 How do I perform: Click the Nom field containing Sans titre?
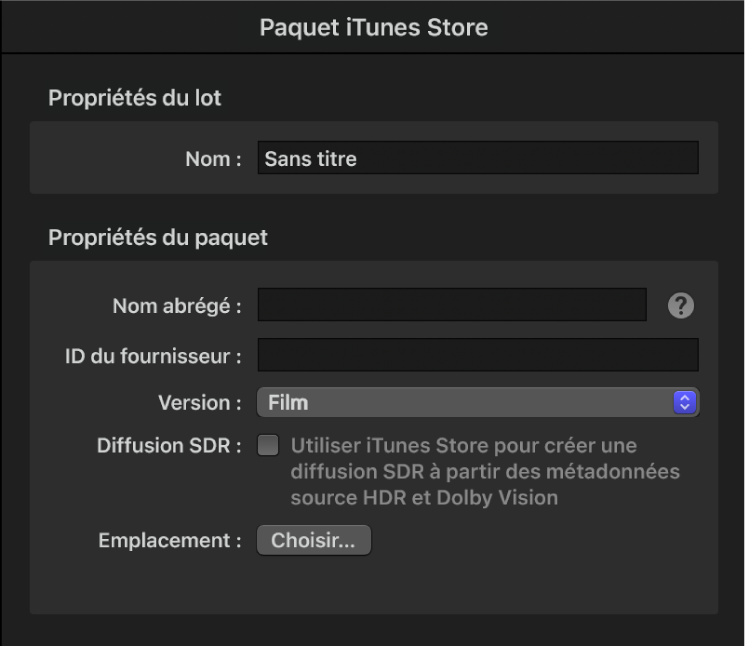(x=478, y=158)
